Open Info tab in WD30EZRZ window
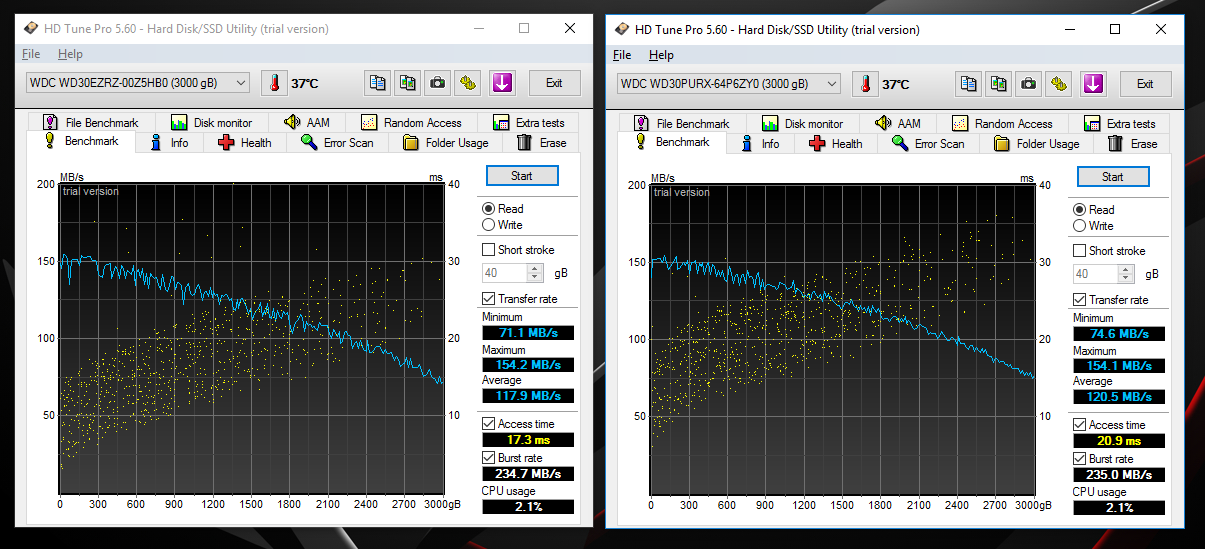1205x549 pixels. coord(169,143)
